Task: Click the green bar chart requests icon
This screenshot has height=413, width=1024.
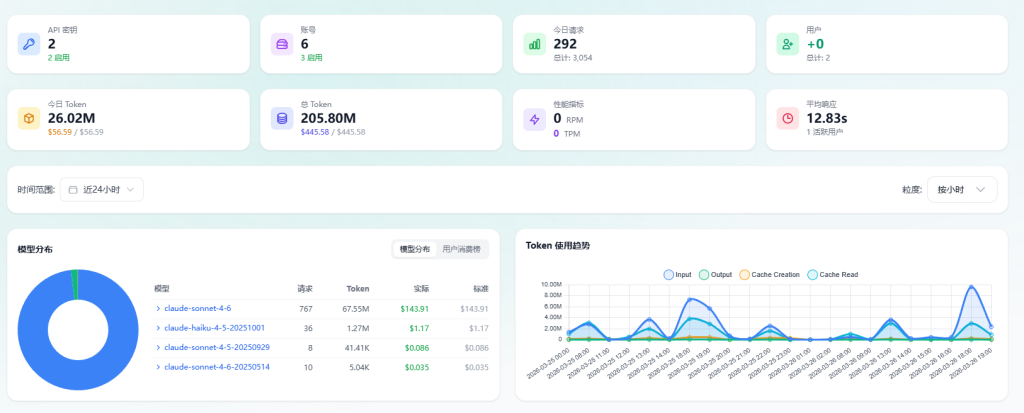Action: pyautogui.click(x=535, y=44)
